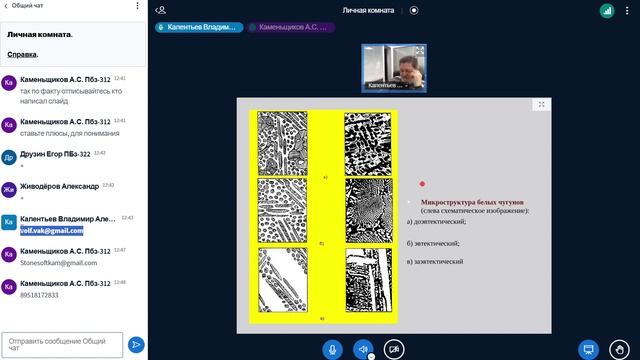This screenshot has width=640, height=360.
Task: Select Каменьщиков А.С. participant tab
Action: (291, 27)
